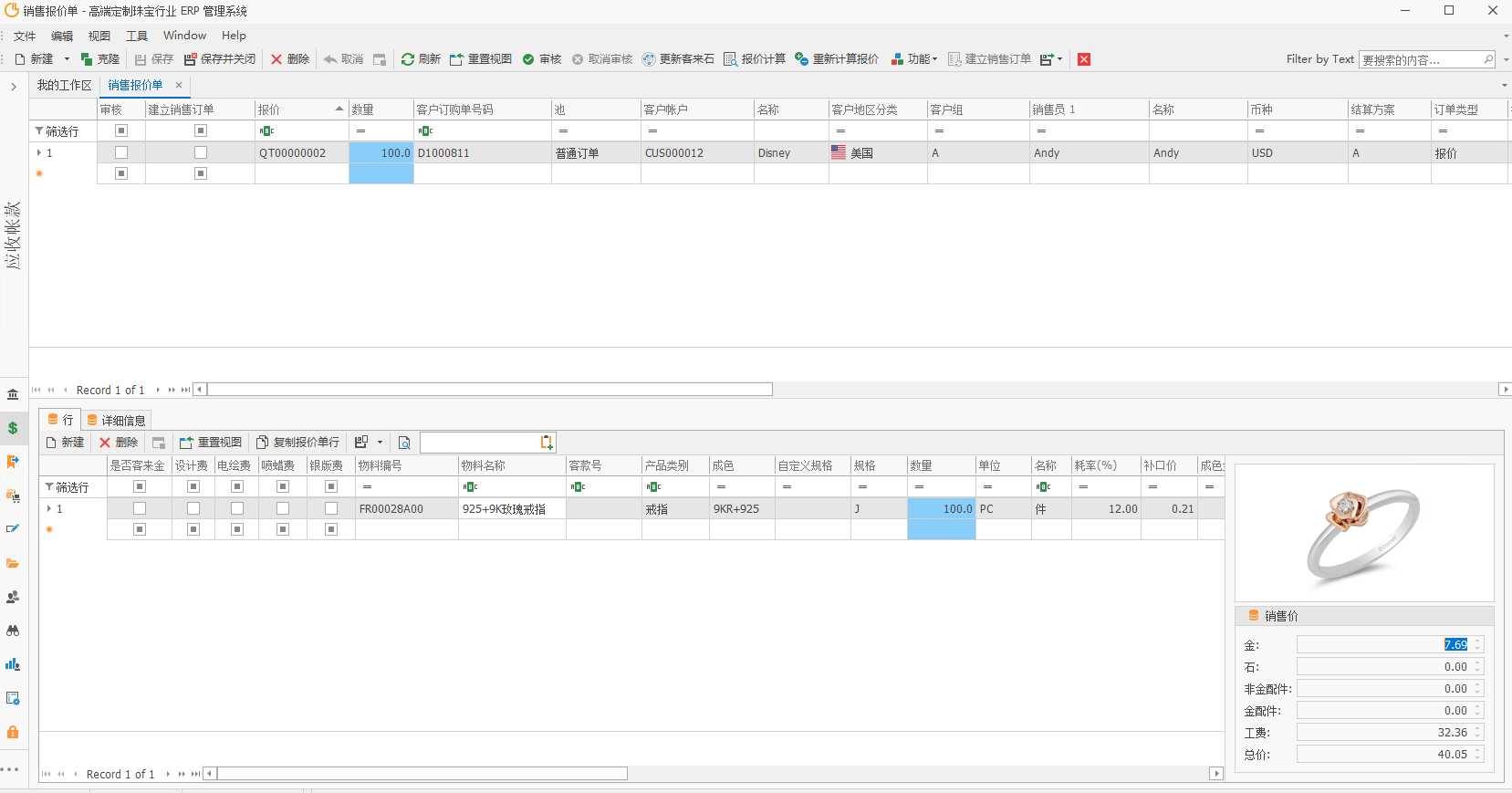Expand the collapsed left navigation panel arrow
The image size is (1512, 793).
point(14,87)
